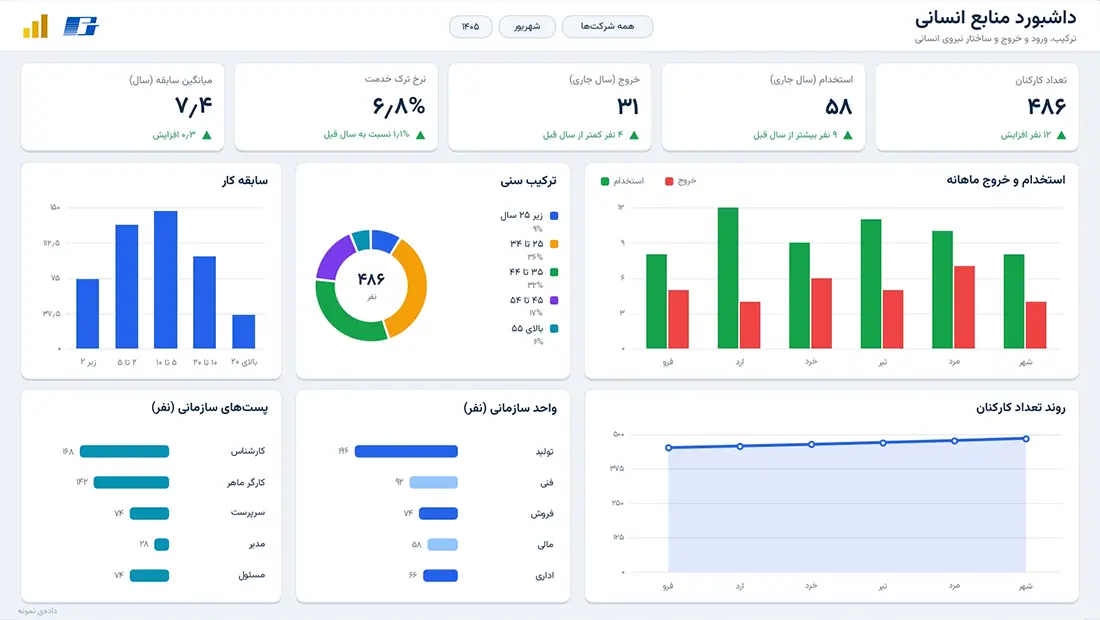
Task: Toggle the ۲۵ تا ۳۴ age legend entry
Action: [533, 243]
